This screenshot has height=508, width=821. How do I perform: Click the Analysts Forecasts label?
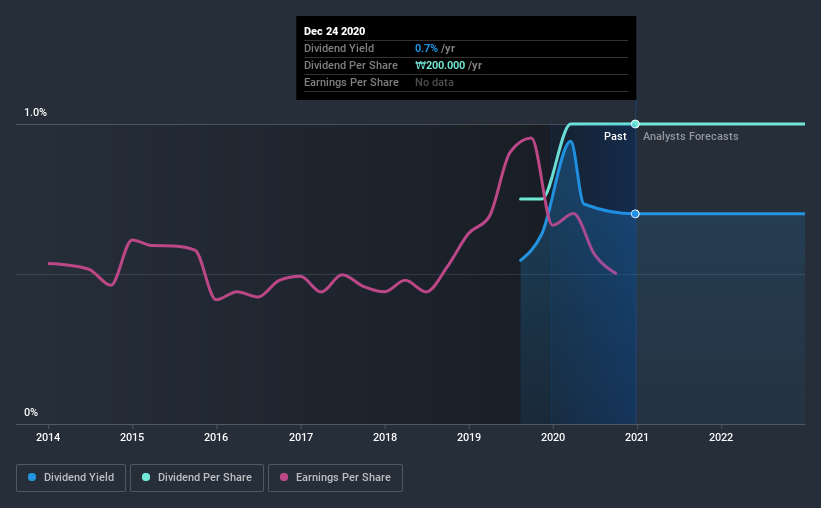(691, 136)
